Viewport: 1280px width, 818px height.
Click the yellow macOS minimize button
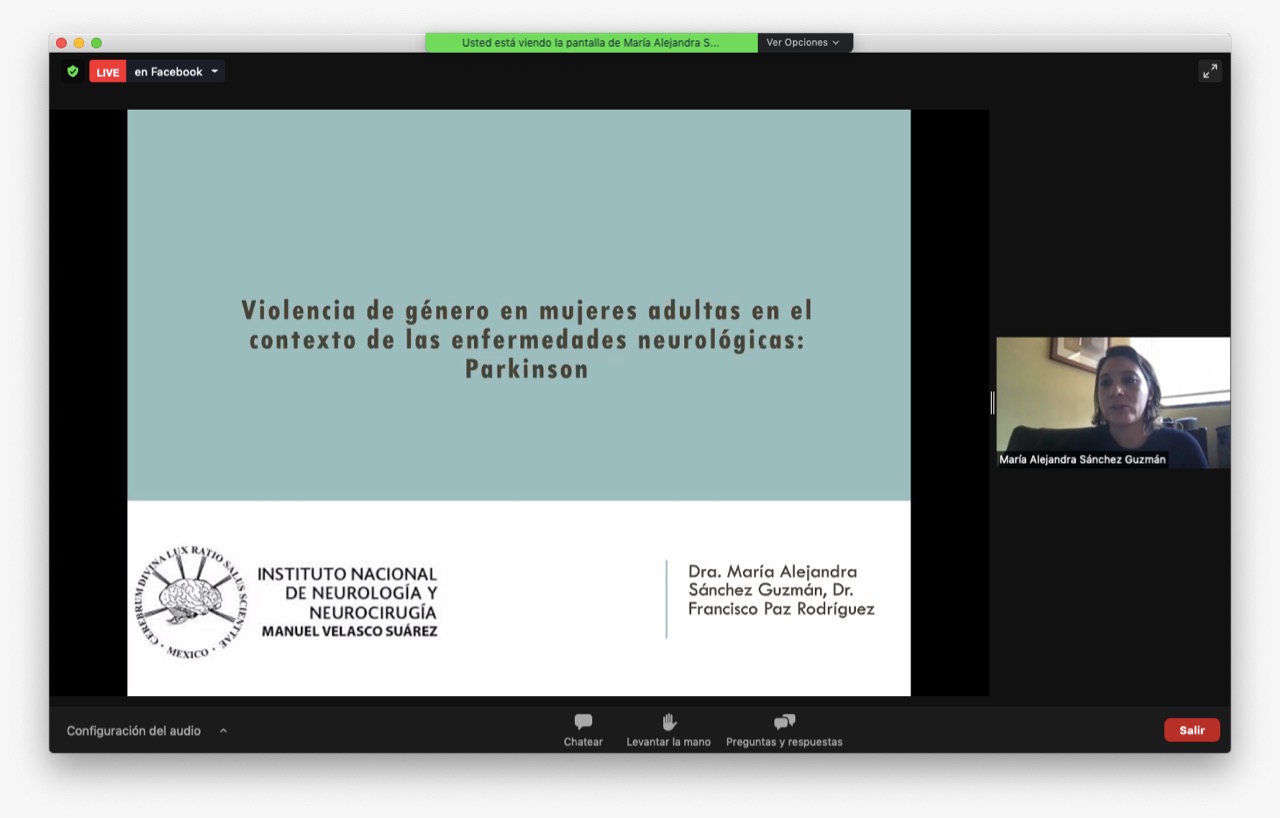[77, 43]
